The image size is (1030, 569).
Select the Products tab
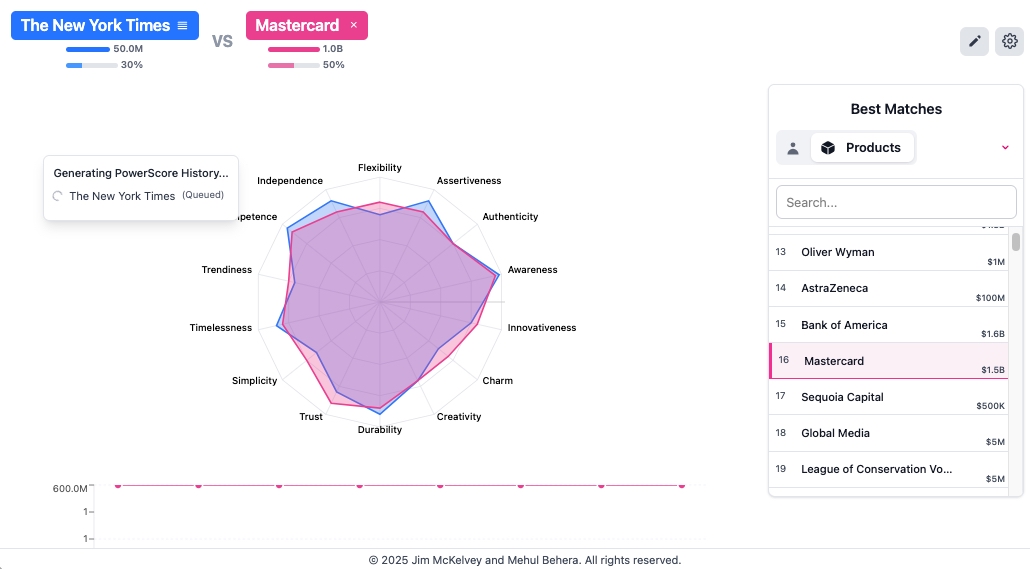[x=862, y=148]
